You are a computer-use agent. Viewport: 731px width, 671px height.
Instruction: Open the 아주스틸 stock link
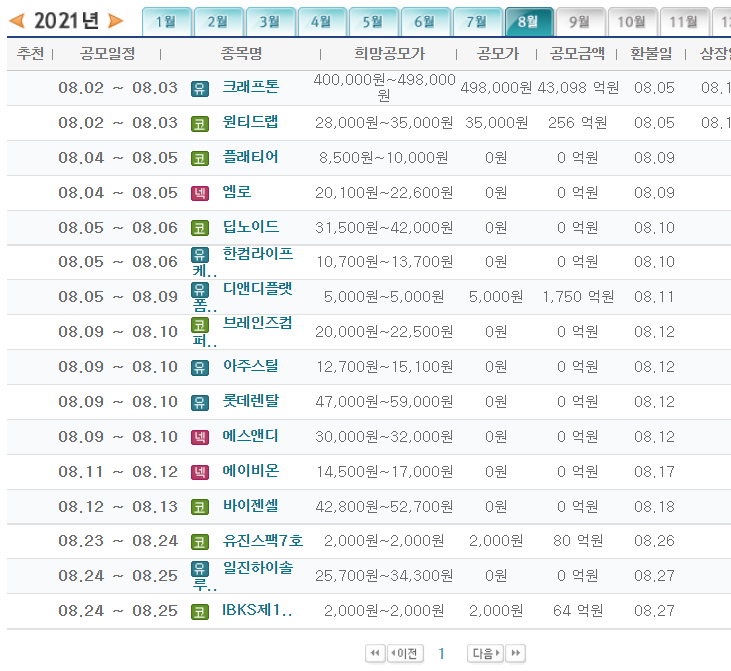250,366
